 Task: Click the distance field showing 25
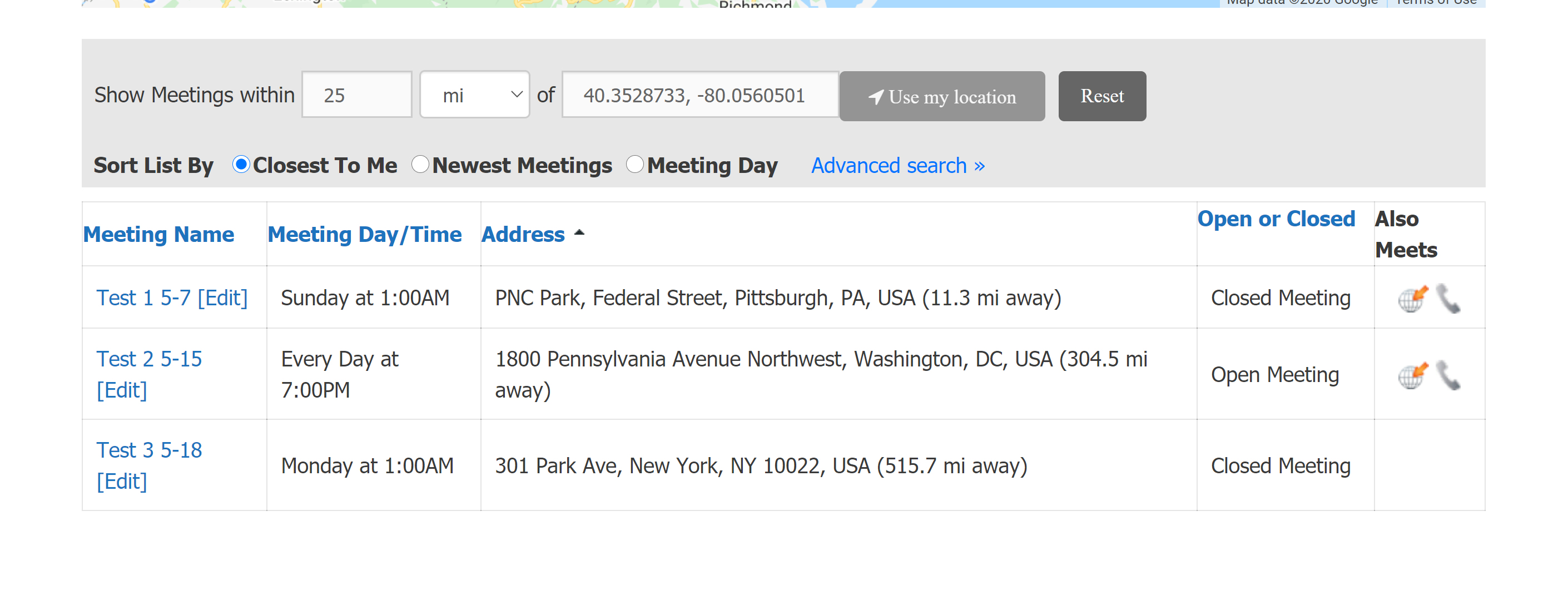coord(357,95)
